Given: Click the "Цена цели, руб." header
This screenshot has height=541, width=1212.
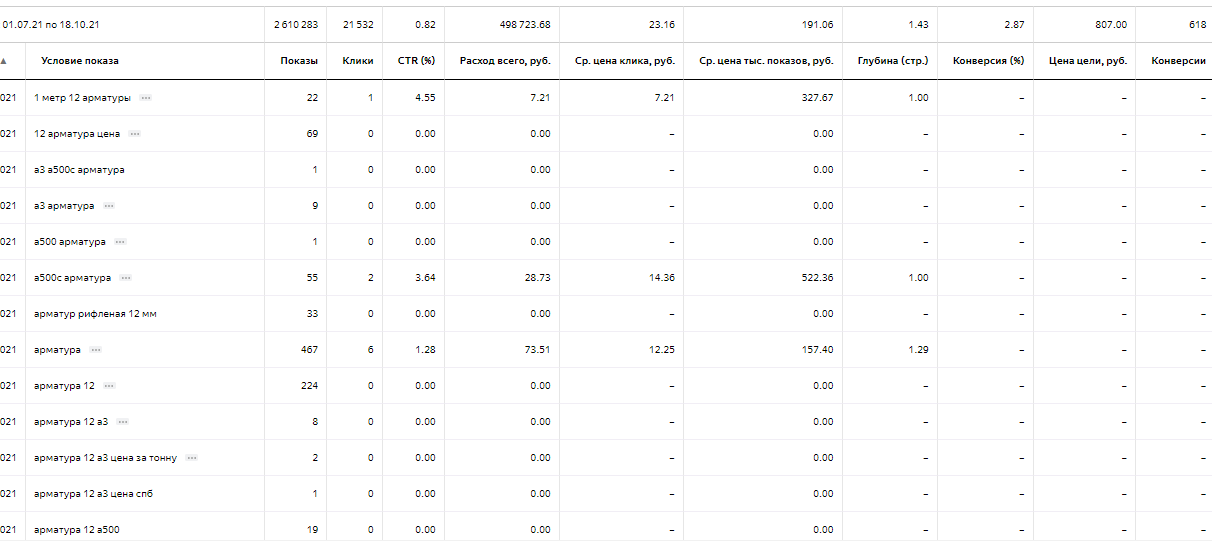Looking at the screenshot, I should tap(1087, 61).
